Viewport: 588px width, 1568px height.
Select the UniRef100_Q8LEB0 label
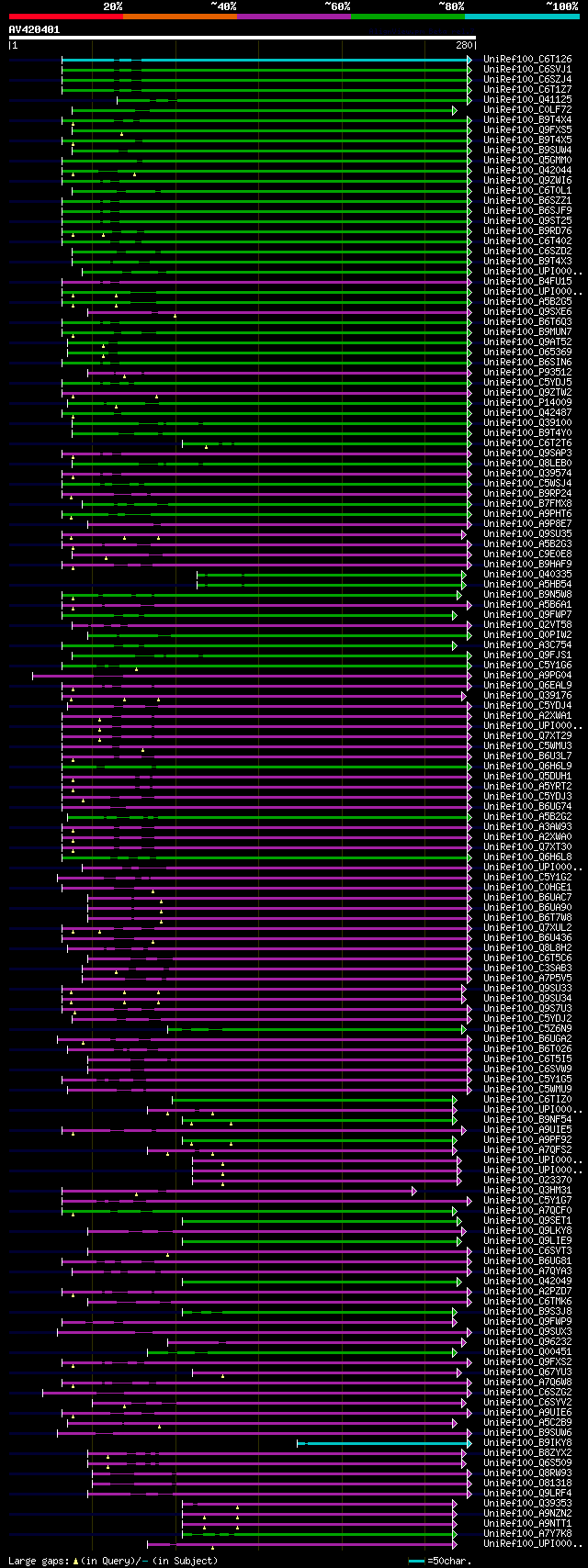[527, 464]
